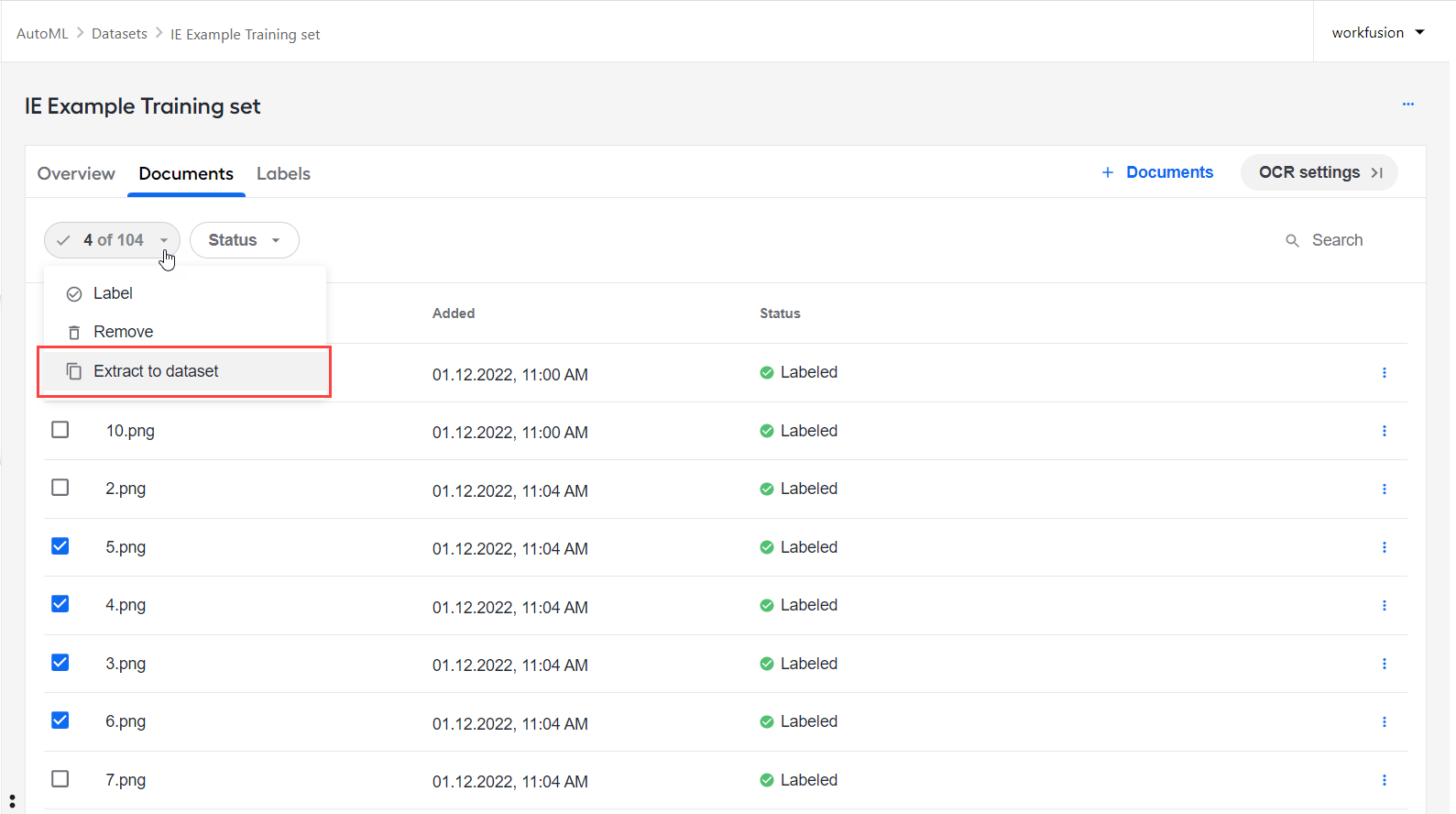Open the three-dot actions for 5.png
1456x814 pixels.
1384,547
